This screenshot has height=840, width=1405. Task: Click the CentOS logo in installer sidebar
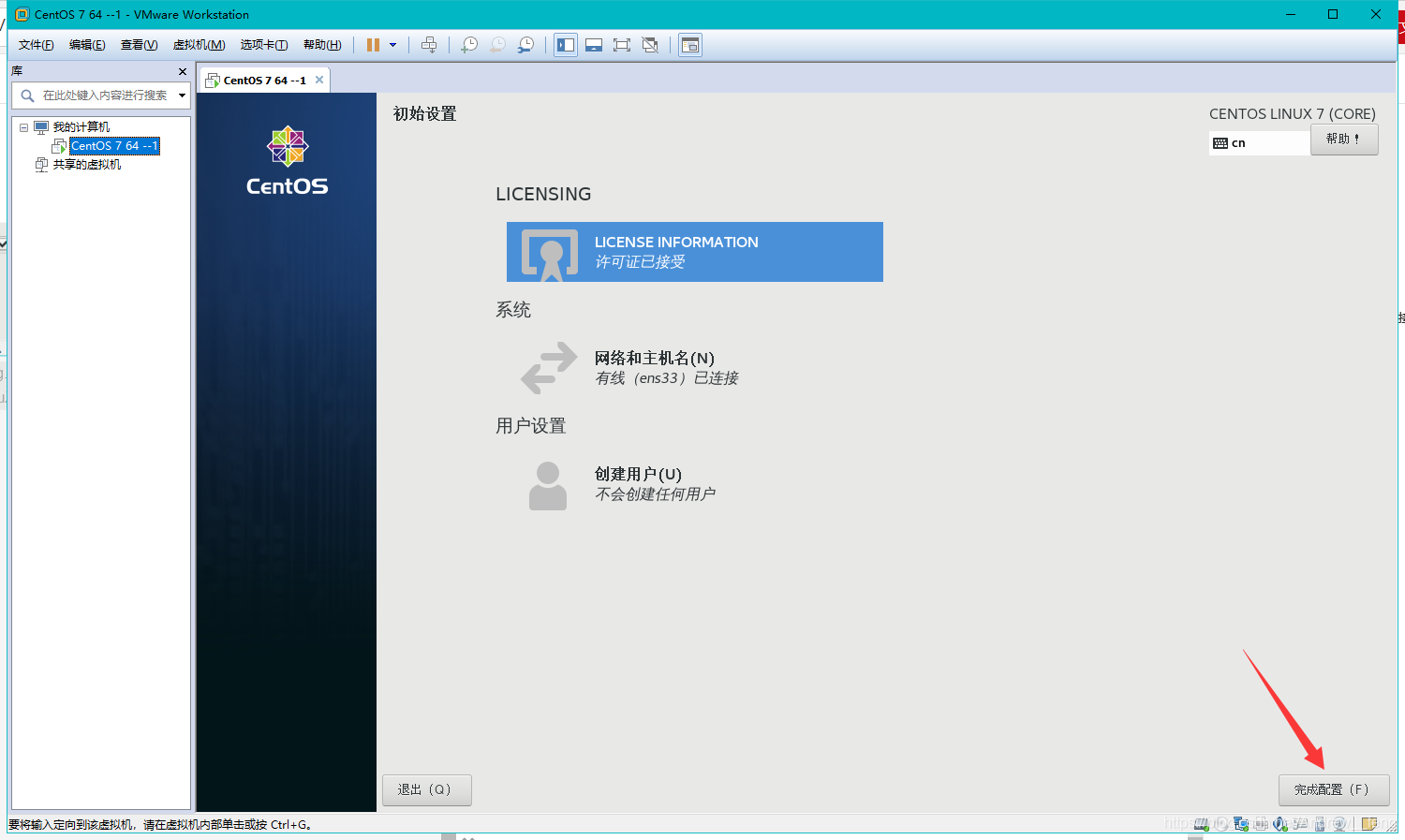tap(288, 161)
